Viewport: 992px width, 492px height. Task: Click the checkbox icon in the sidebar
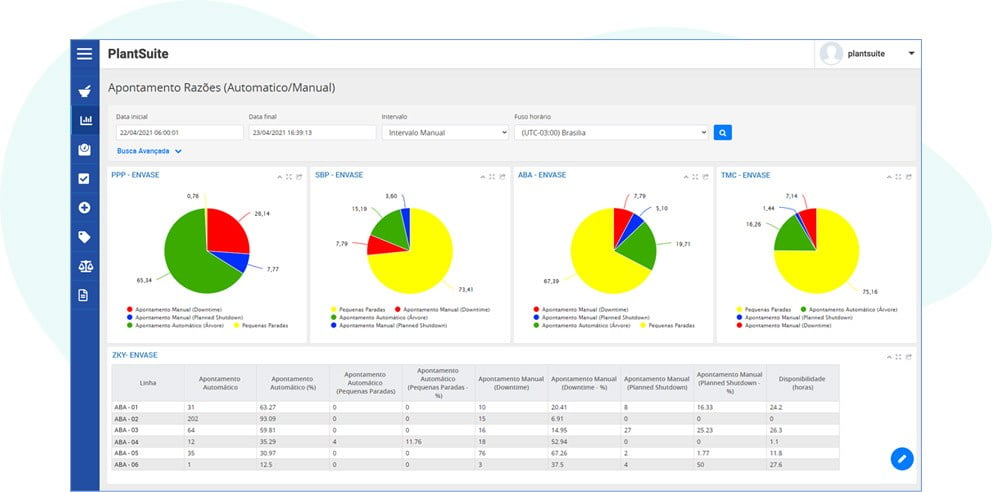84,178
